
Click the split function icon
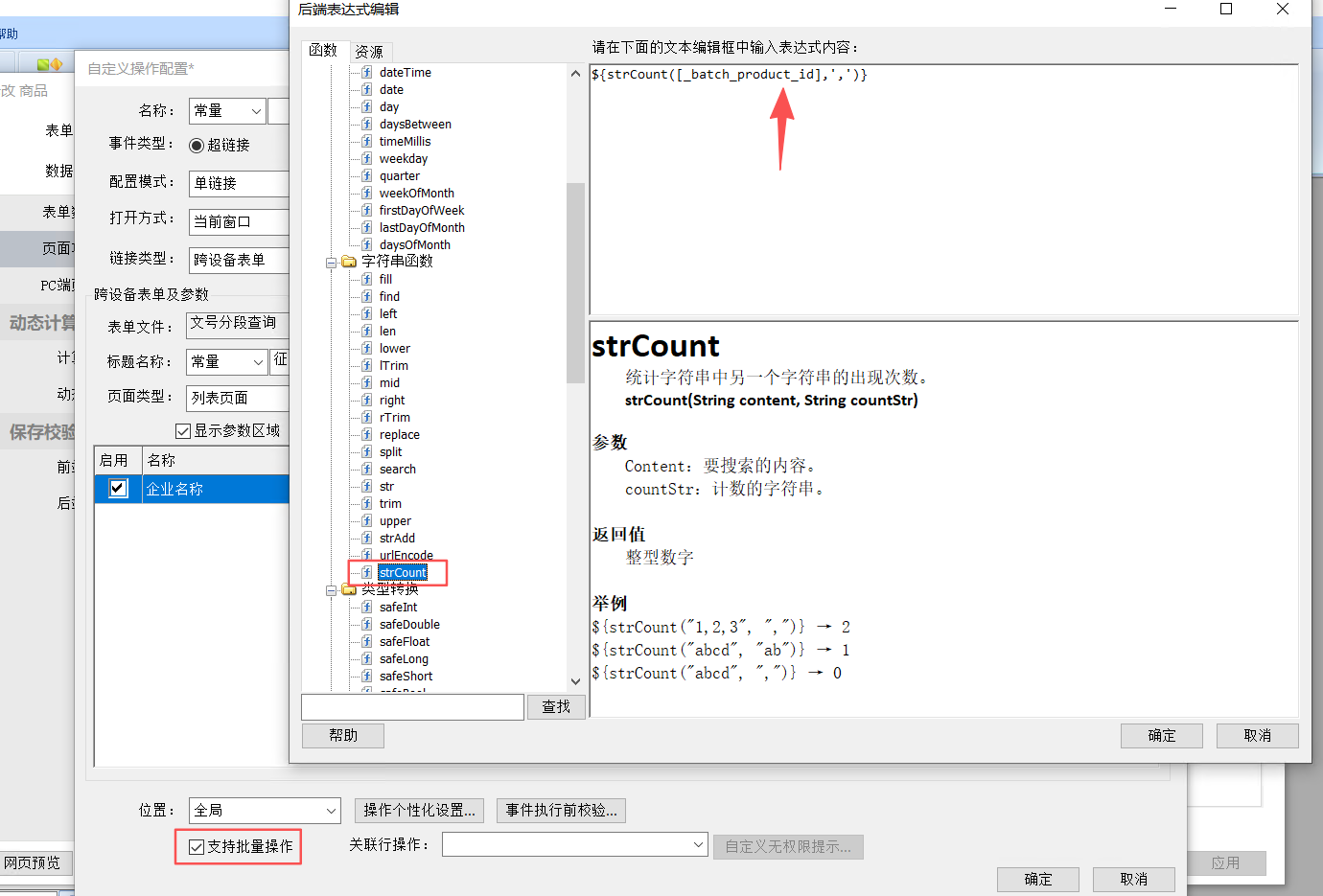pyautogui.click(x=367, y=451)
